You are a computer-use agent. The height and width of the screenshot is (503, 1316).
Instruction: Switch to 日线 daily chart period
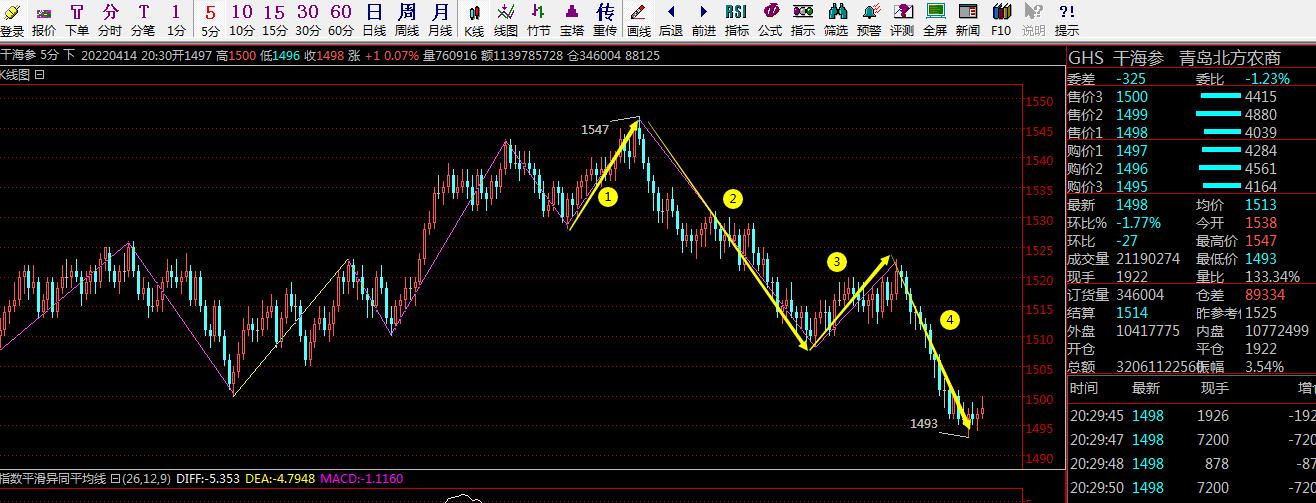point(374,18)
